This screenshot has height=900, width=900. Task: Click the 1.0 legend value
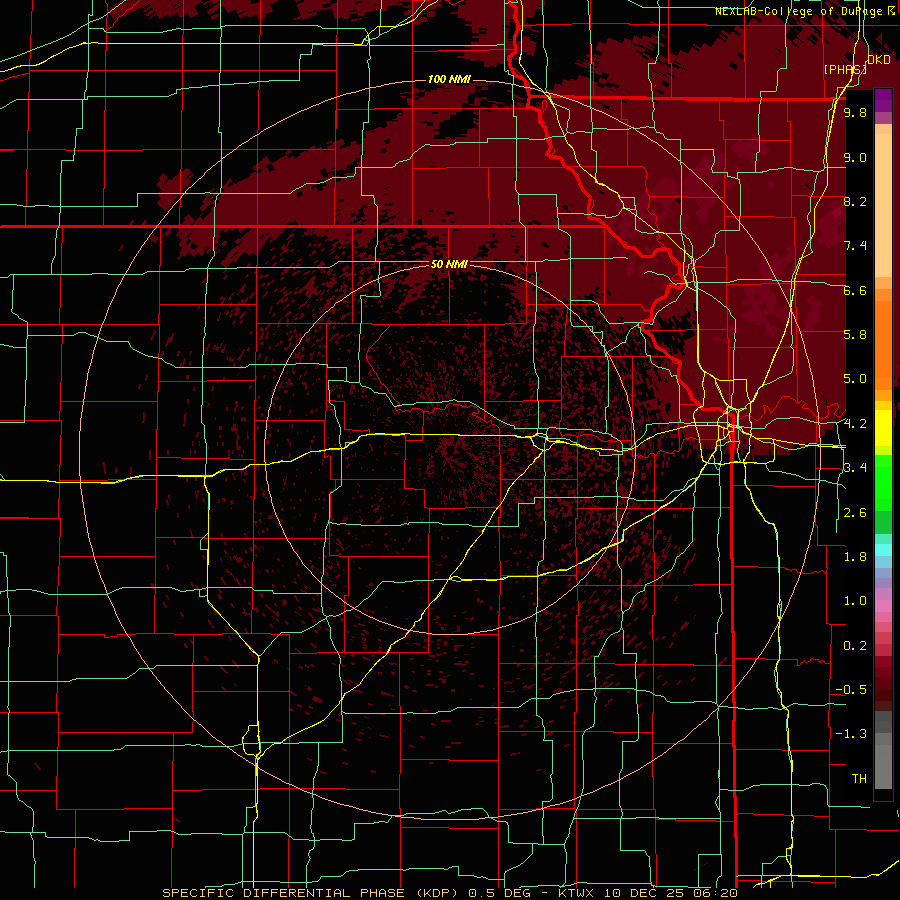[x=855, y=601]
